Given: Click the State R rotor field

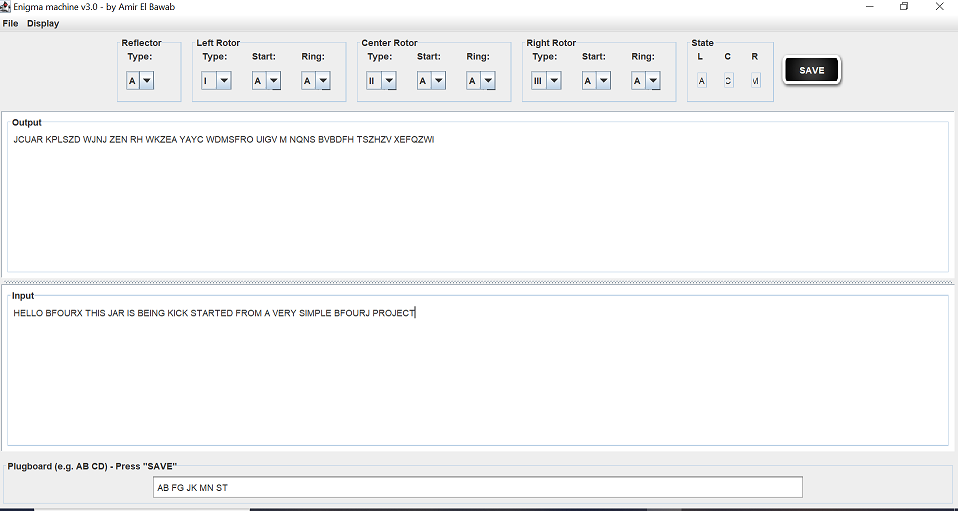Looking at the screenshot, I should [x=756, y=81].
